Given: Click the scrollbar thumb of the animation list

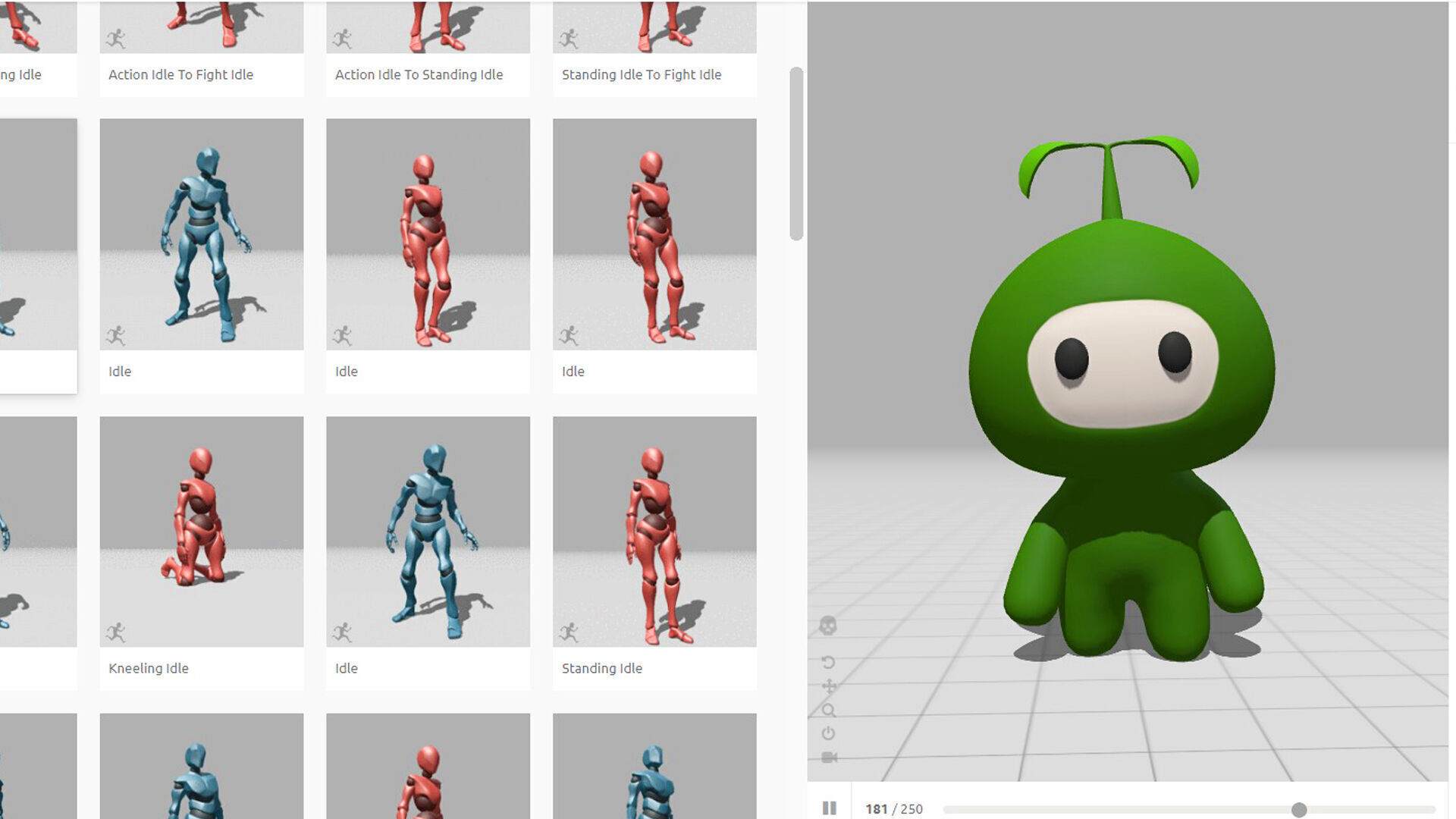Looking at the screenshot, I should coord(796,154).
